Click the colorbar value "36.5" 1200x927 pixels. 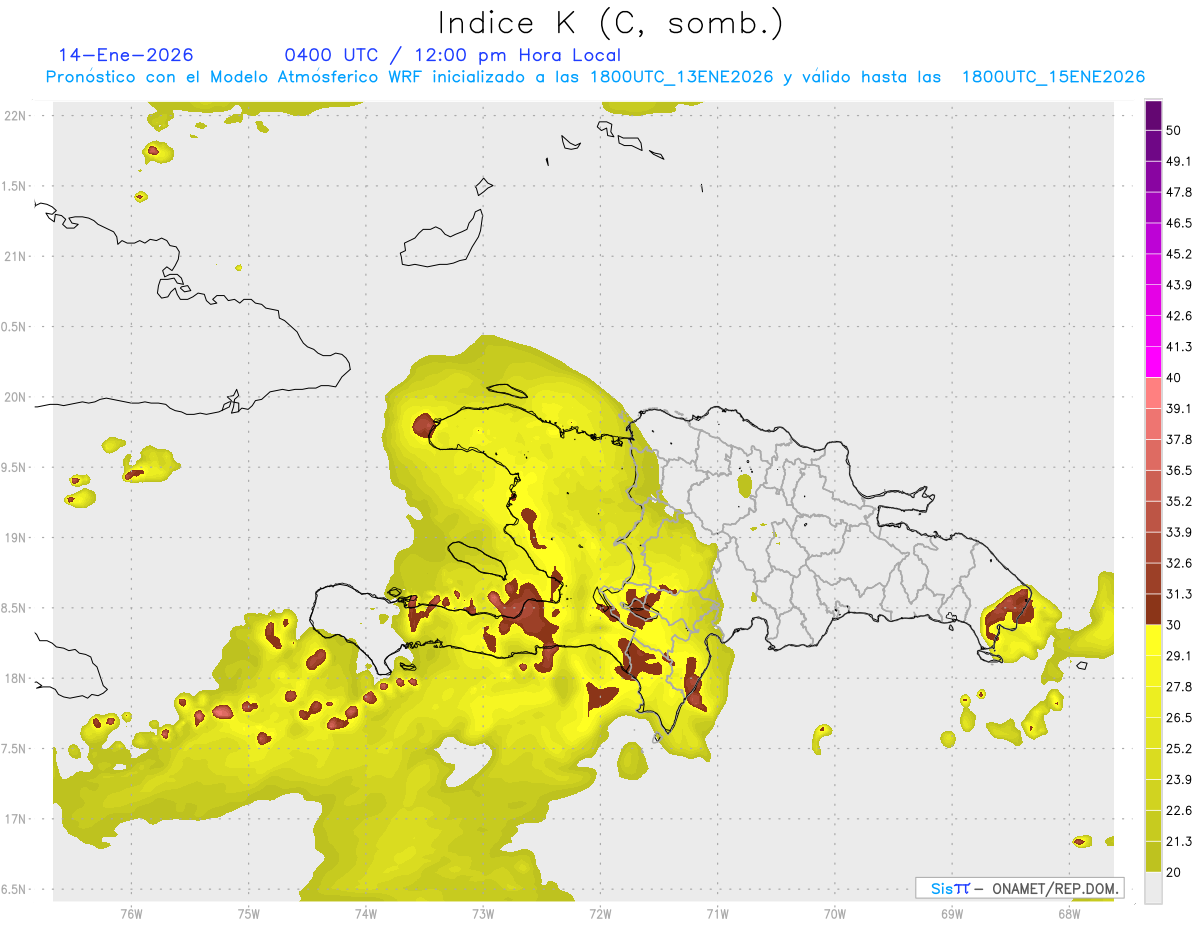pyautogui.click(x=1179, y=471)
